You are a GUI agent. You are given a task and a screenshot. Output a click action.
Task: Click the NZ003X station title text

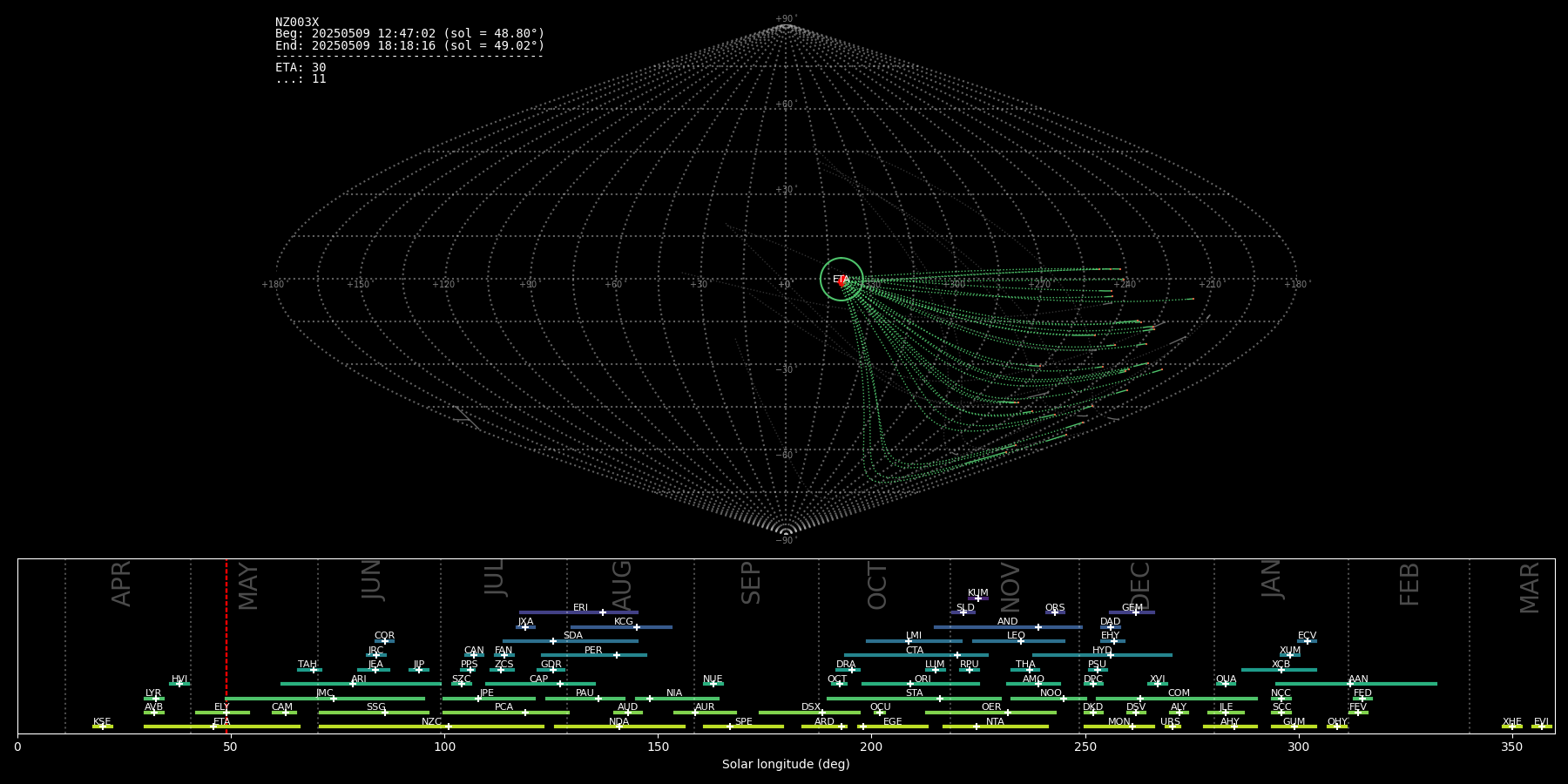click(x=297, y=23)
